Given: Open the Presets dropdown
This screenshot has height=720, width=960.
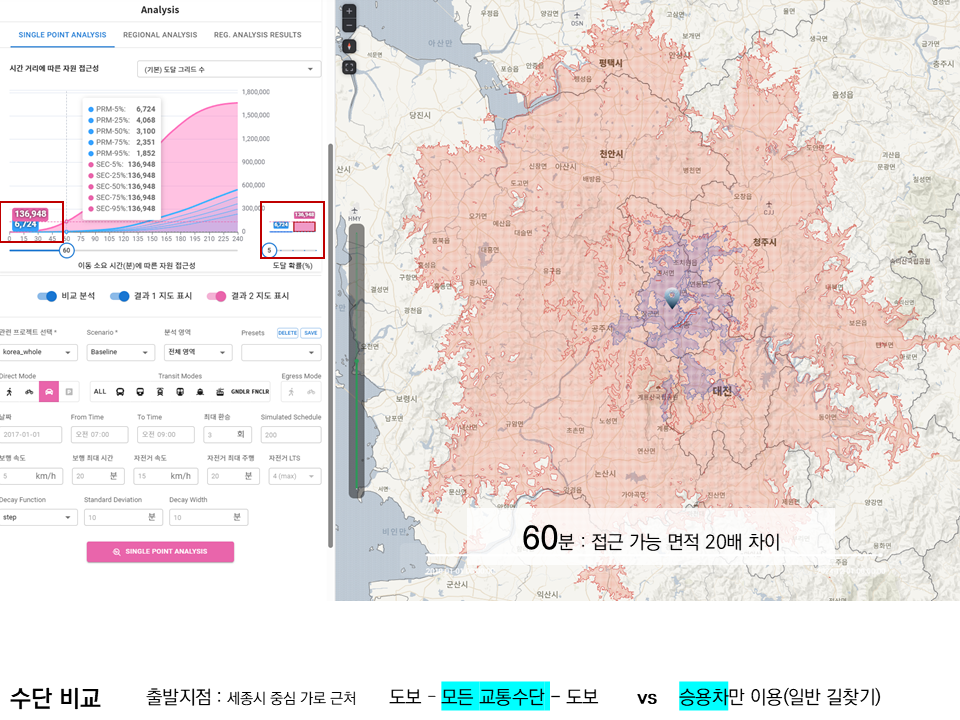Looking at the screenshot, I should pos(281,352).
